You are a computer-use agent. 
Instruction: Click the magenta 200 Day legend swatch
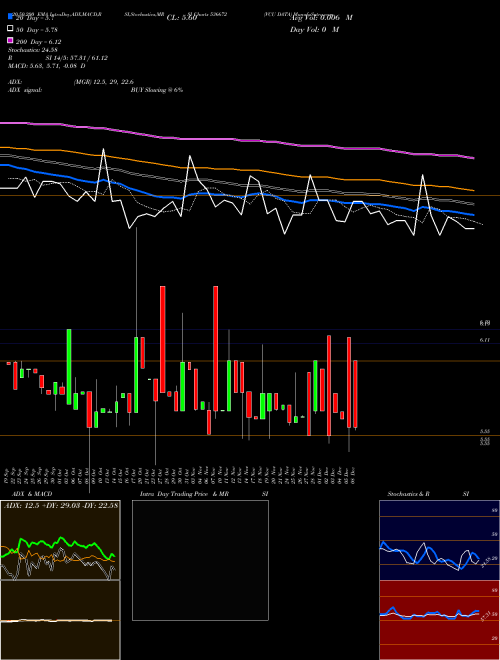[x=10, y=40]
